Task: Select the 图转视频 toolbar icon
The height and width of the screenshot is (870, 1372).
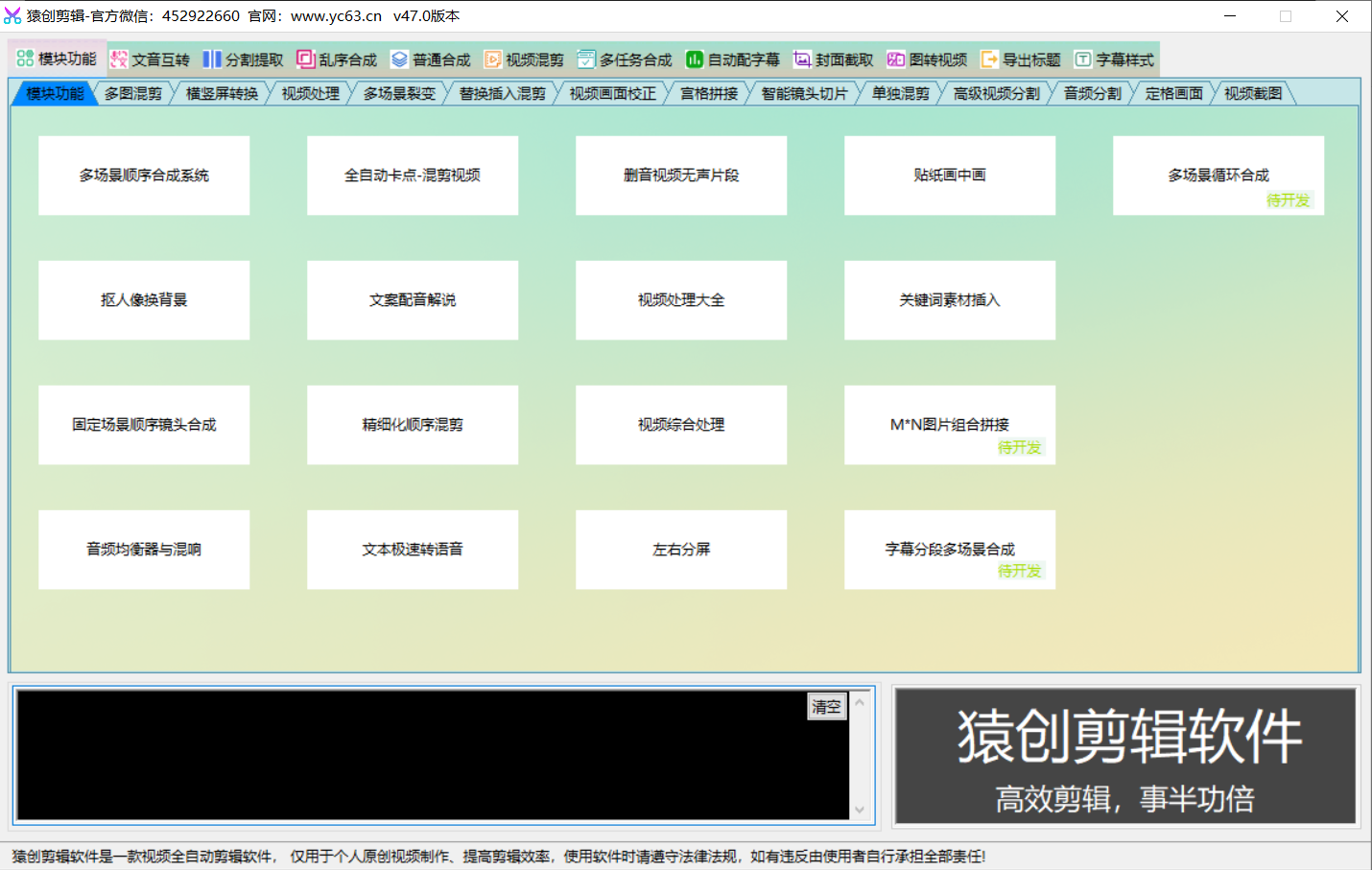Action: coord(896,59)
